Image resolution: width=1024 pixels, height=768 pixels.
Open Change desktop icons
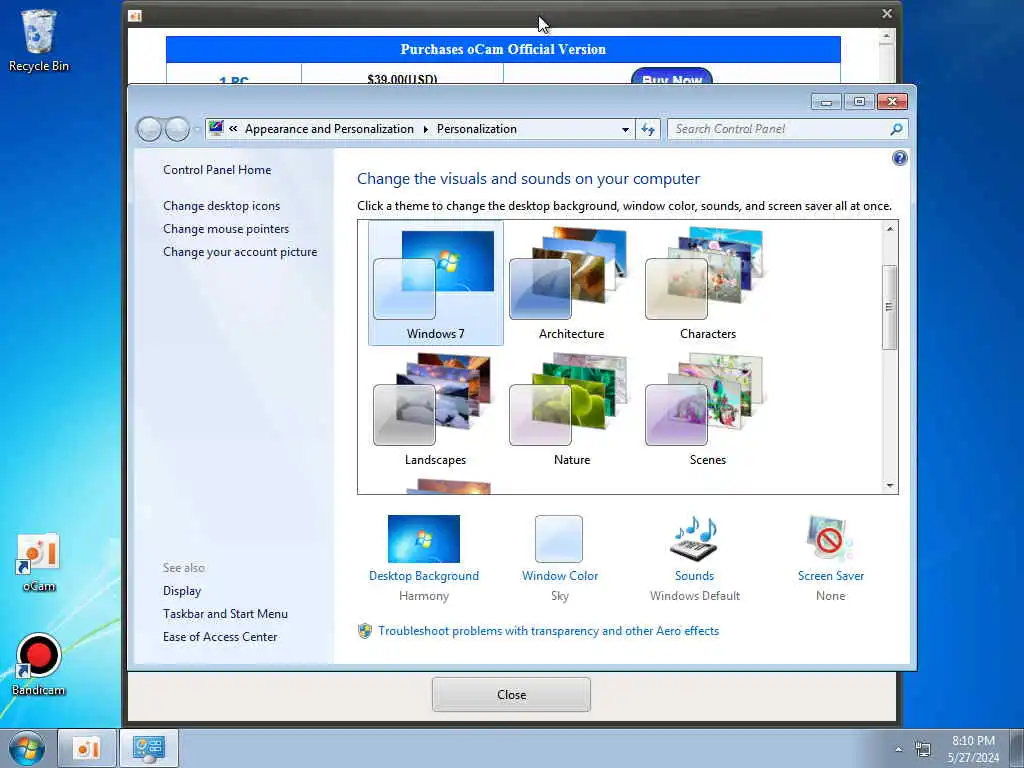pyautogui.click(x=221, y=206)
